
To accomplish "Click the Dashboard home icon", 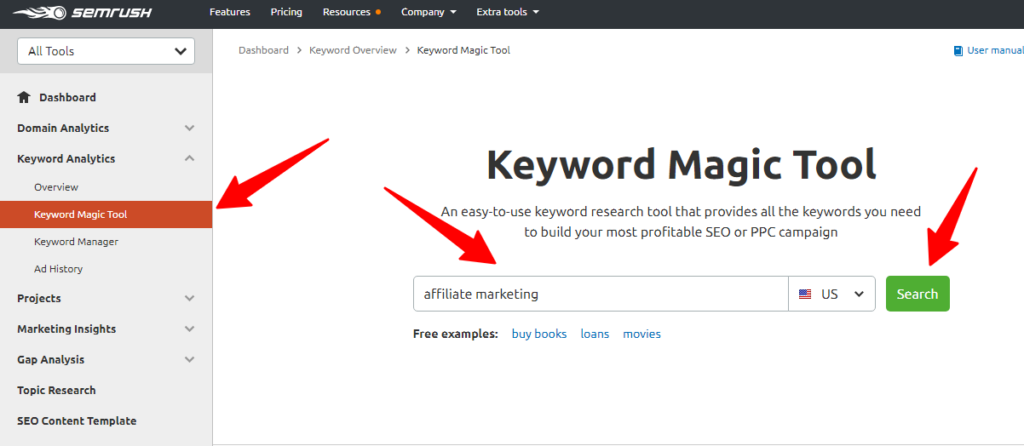I will click(24, 97).
